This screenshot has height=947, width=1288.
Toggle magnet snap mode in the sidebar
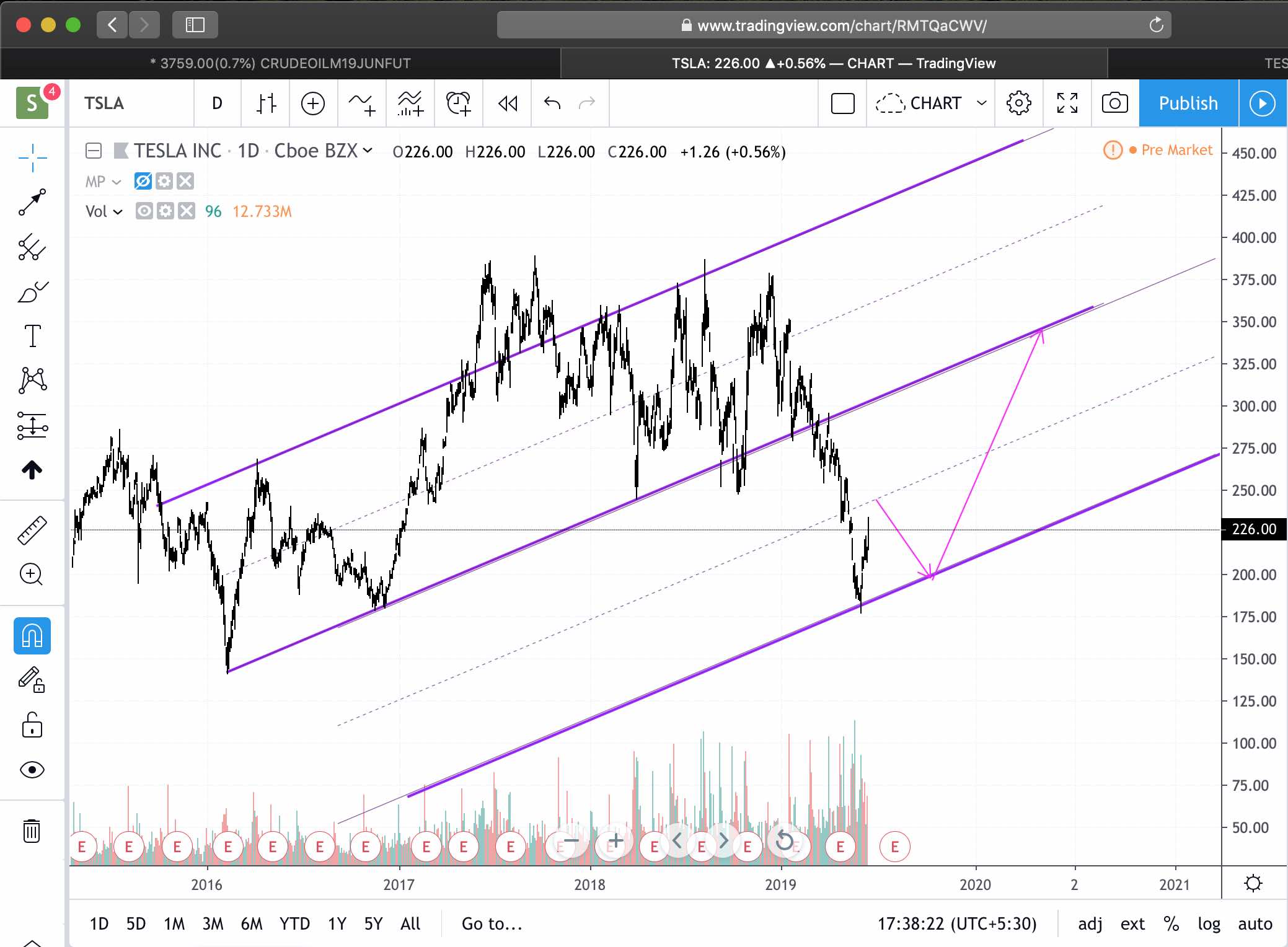[x=33, y=635]
